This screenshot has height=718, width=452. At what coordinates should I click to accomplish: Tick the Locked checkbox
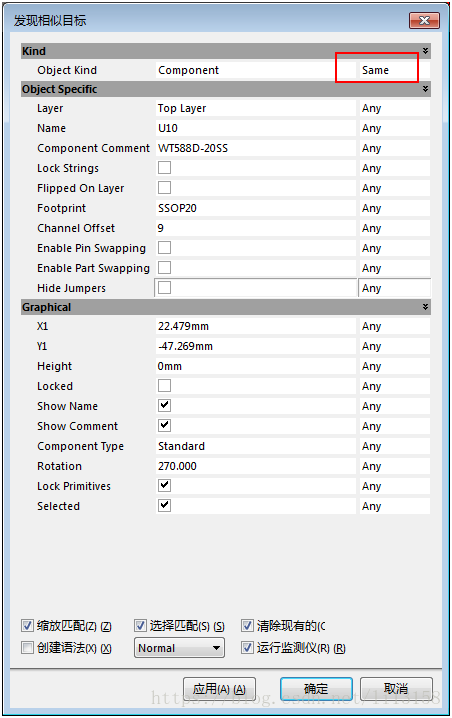(x=164, y=386)
